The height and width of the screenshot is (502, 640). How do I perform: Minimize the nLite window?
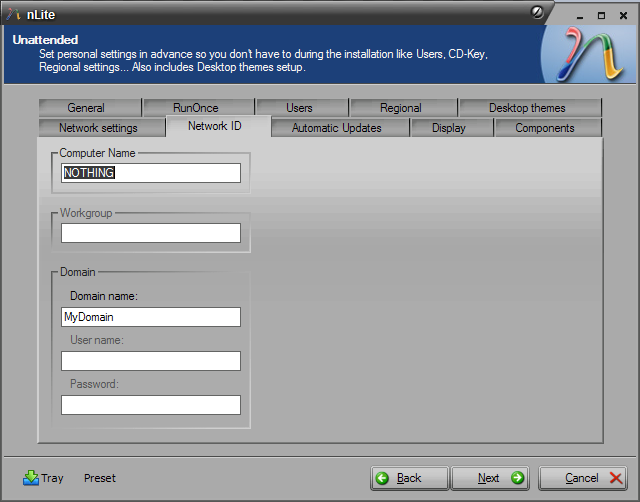580,16
